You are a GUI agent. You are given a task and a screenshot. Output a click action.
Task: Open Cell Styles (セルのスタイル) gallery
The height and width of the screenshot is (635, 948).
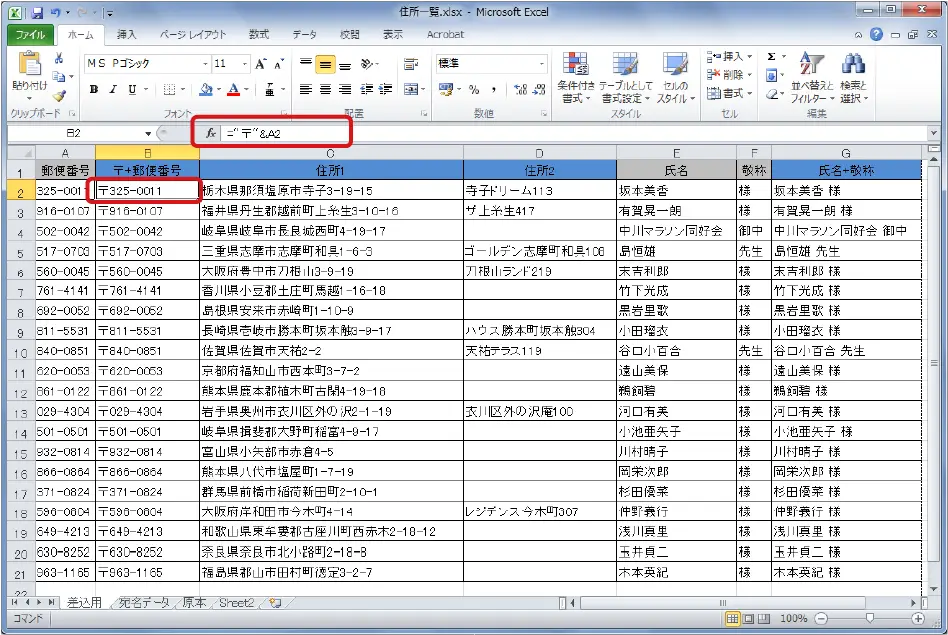675,77
